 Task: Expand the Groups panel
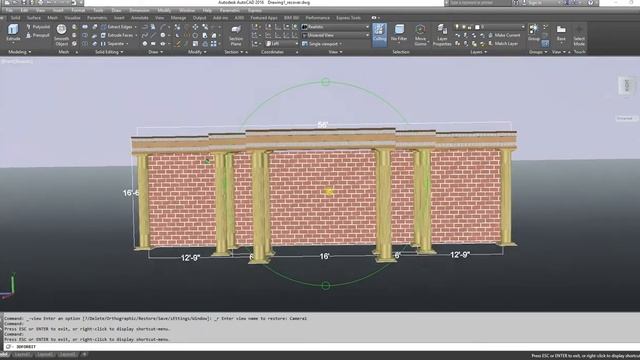(538, 52)
